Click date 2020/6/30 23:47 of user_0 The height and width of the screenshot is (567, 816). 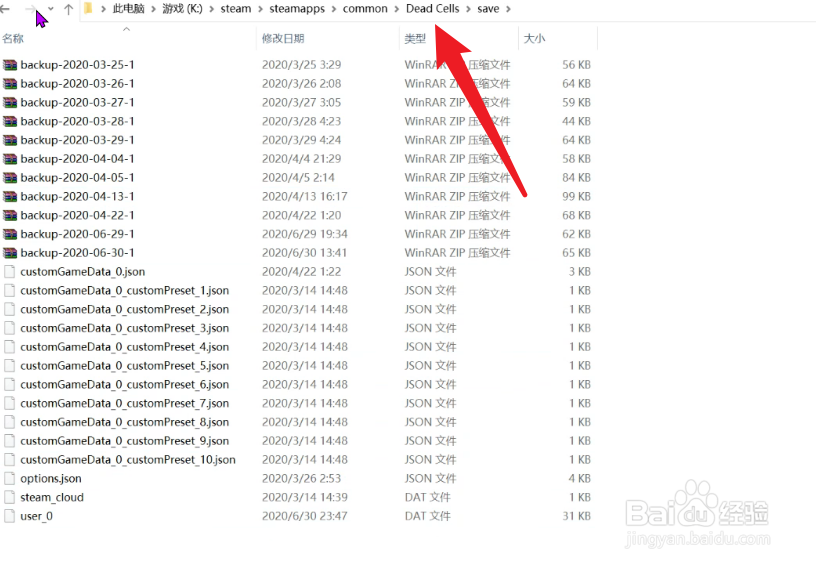pyautogui.click(x=304, y=516)
